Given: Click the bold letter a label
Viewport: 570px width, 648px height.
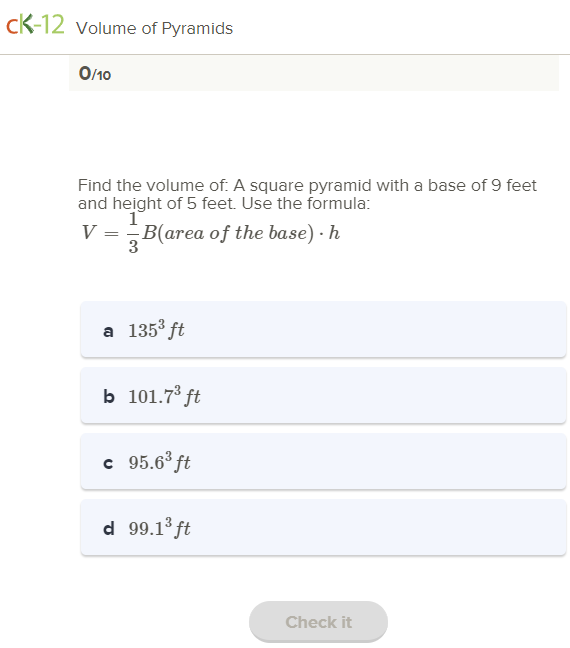Looking at the screenshot, I should point(108,331).
